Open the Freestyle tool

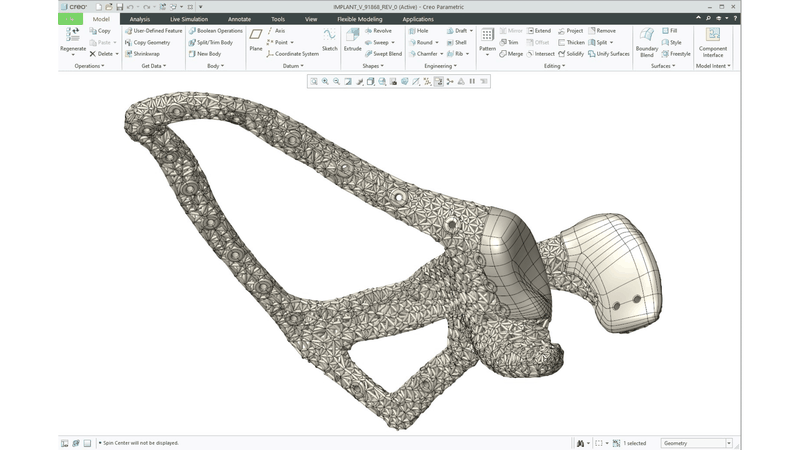676,54
